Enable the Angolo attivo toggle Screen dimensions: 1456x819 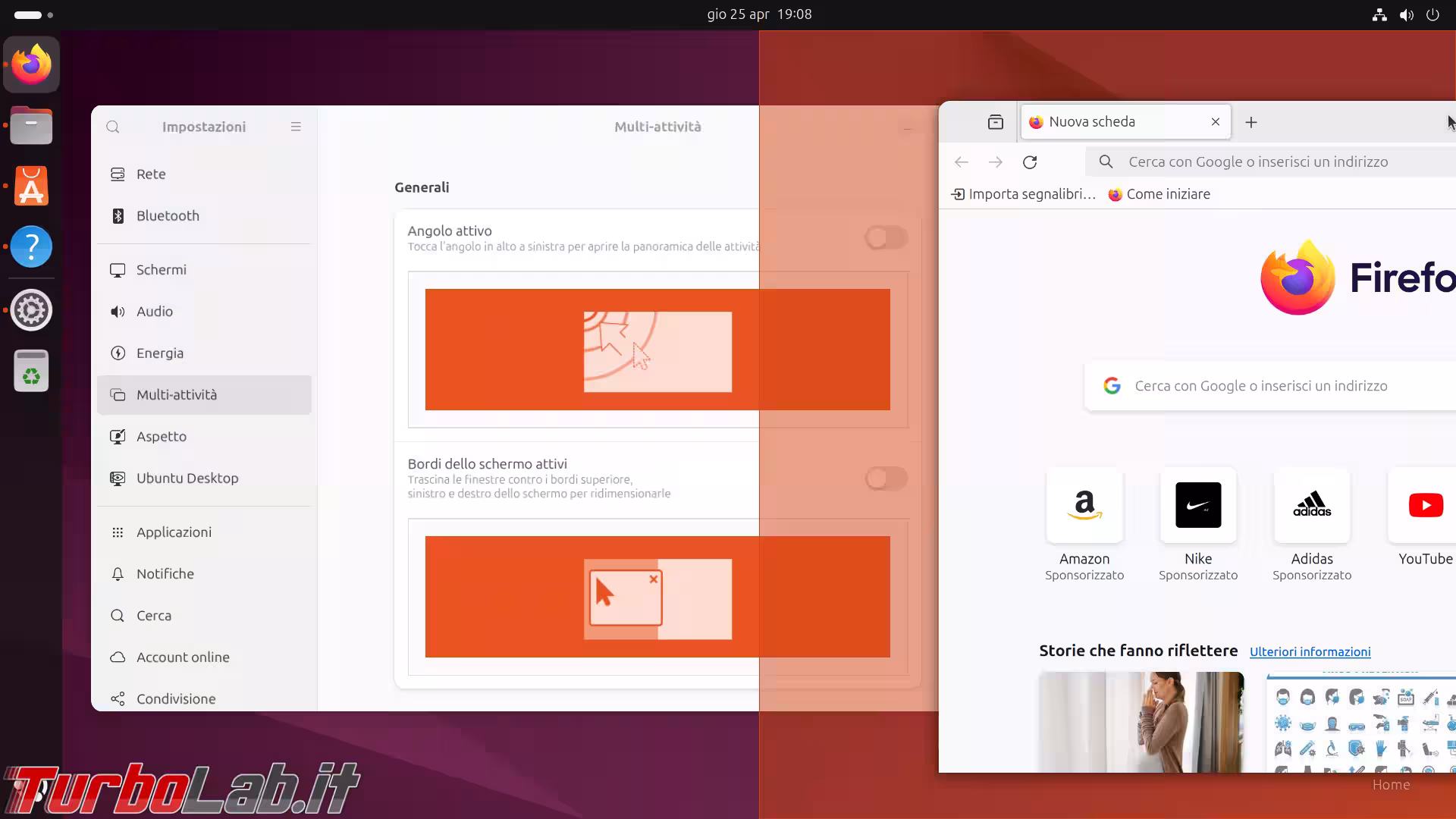click(886, 237)
